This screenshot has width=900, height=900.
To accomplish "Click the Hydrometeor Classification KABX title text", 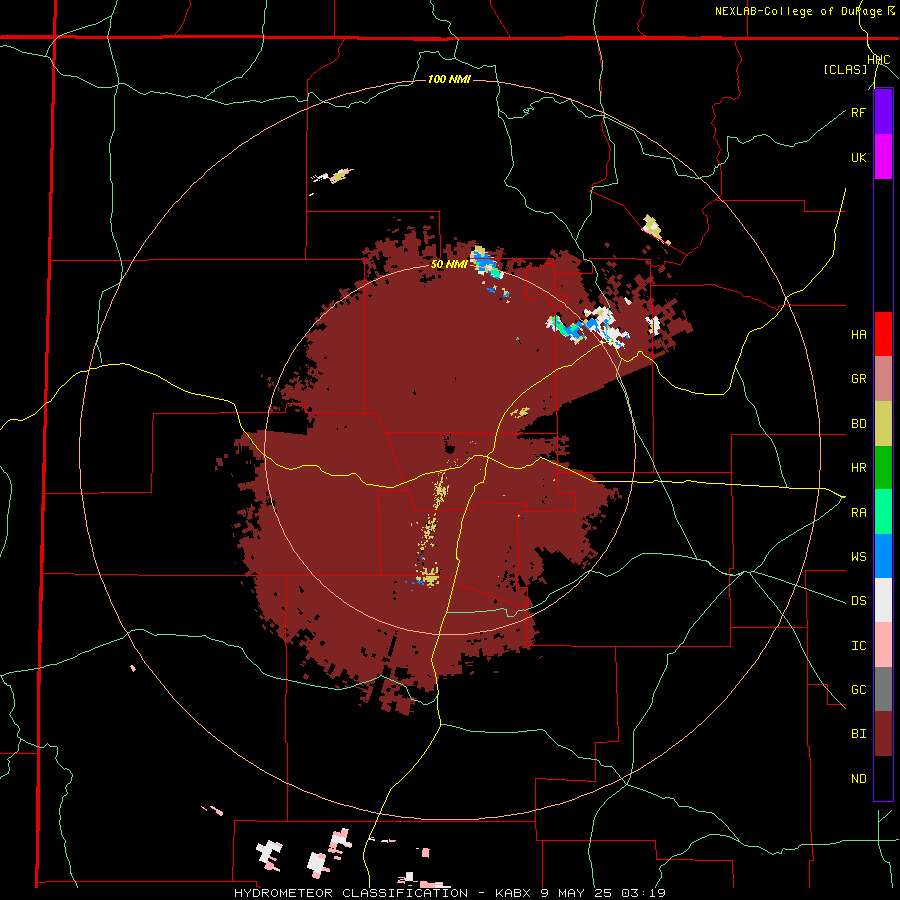I will (449, 893).
